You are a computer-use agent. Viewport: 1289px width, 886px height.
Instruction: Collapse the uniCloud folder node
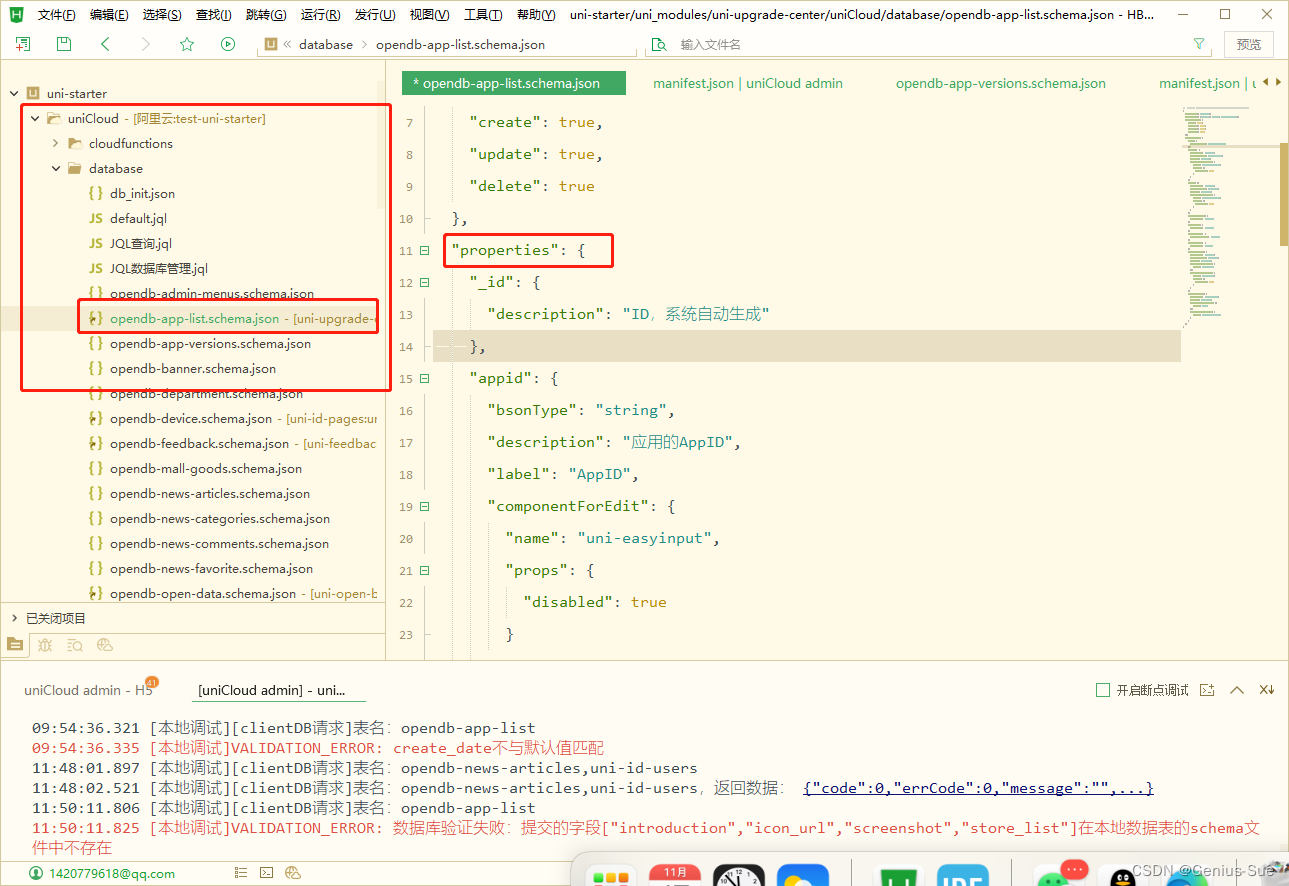pos(35,118)
